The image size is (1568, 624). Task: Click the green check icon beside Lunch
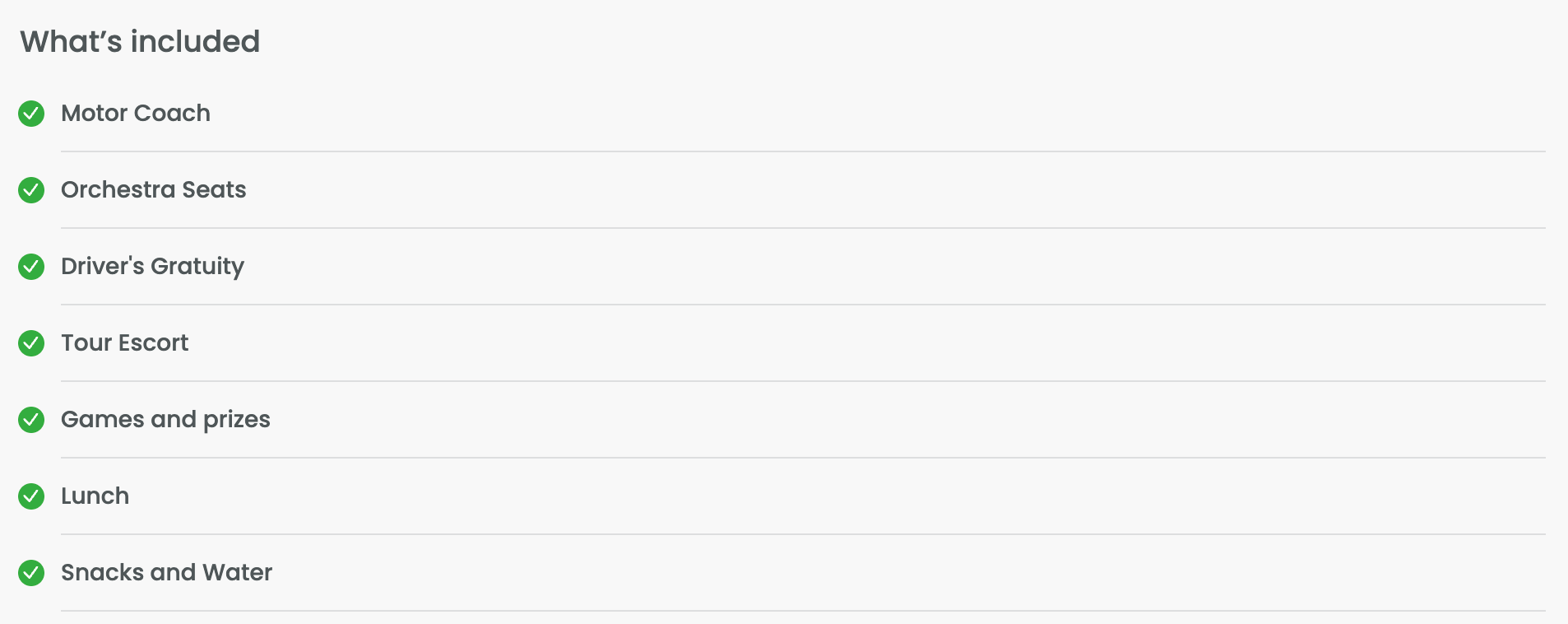tap(31, 496)
